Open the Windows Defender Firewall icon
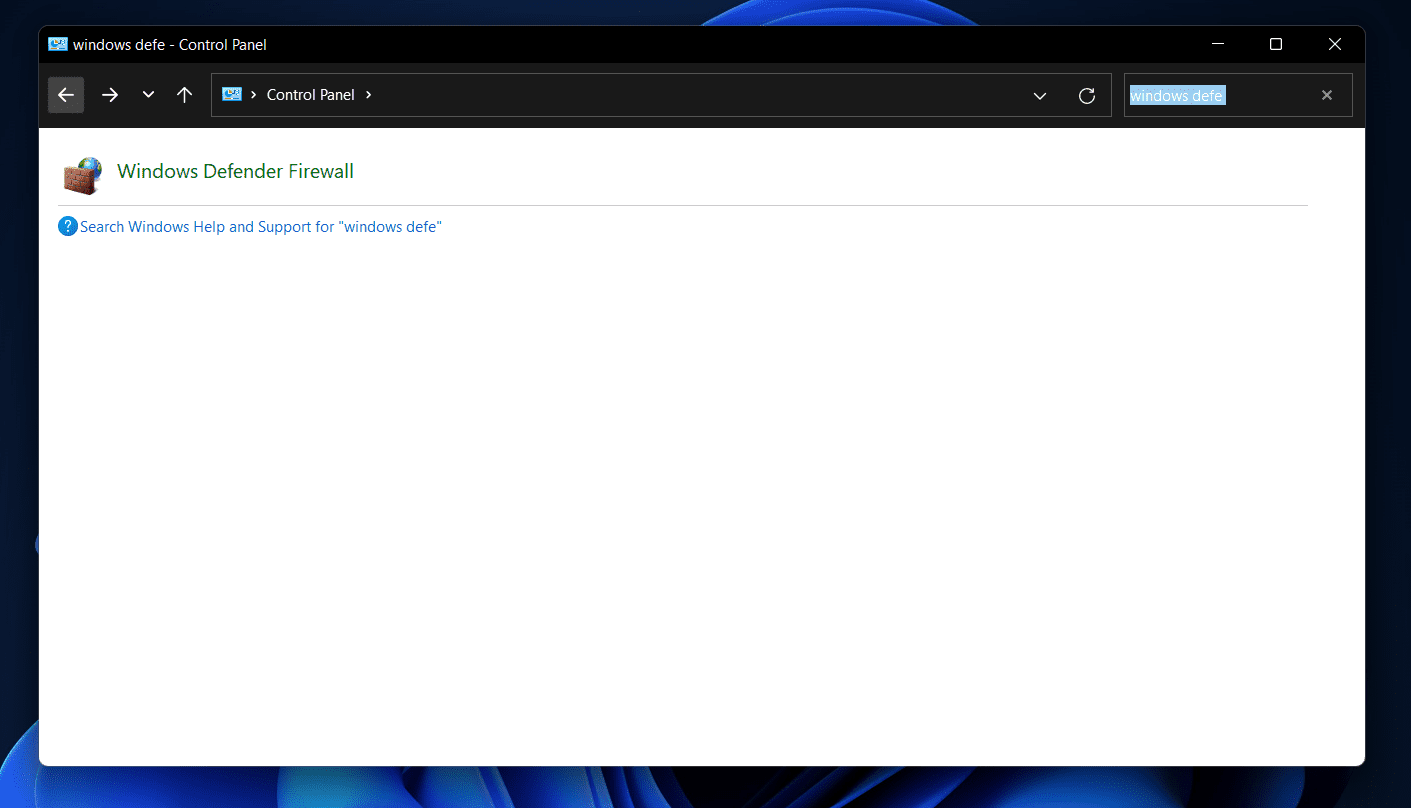Viewport: 1411px width, 808px height. coord(83,174)
